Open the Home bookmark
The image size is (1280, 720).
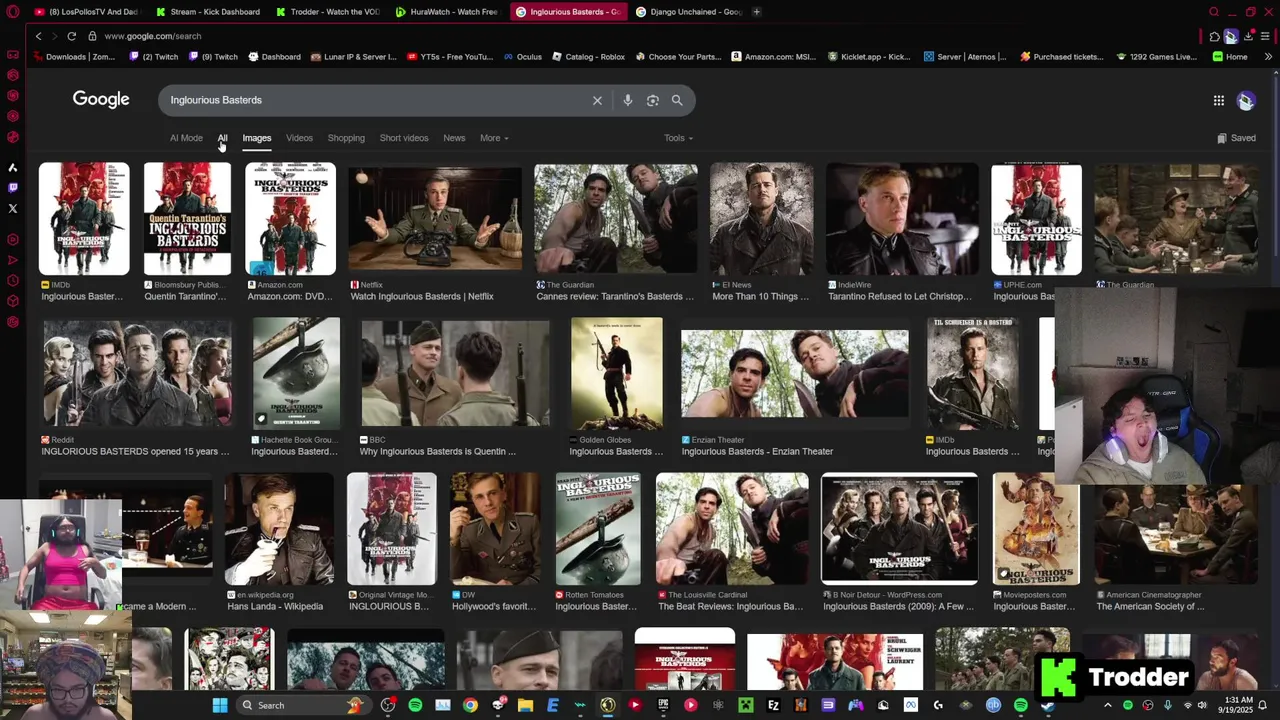coord(1230,57)
